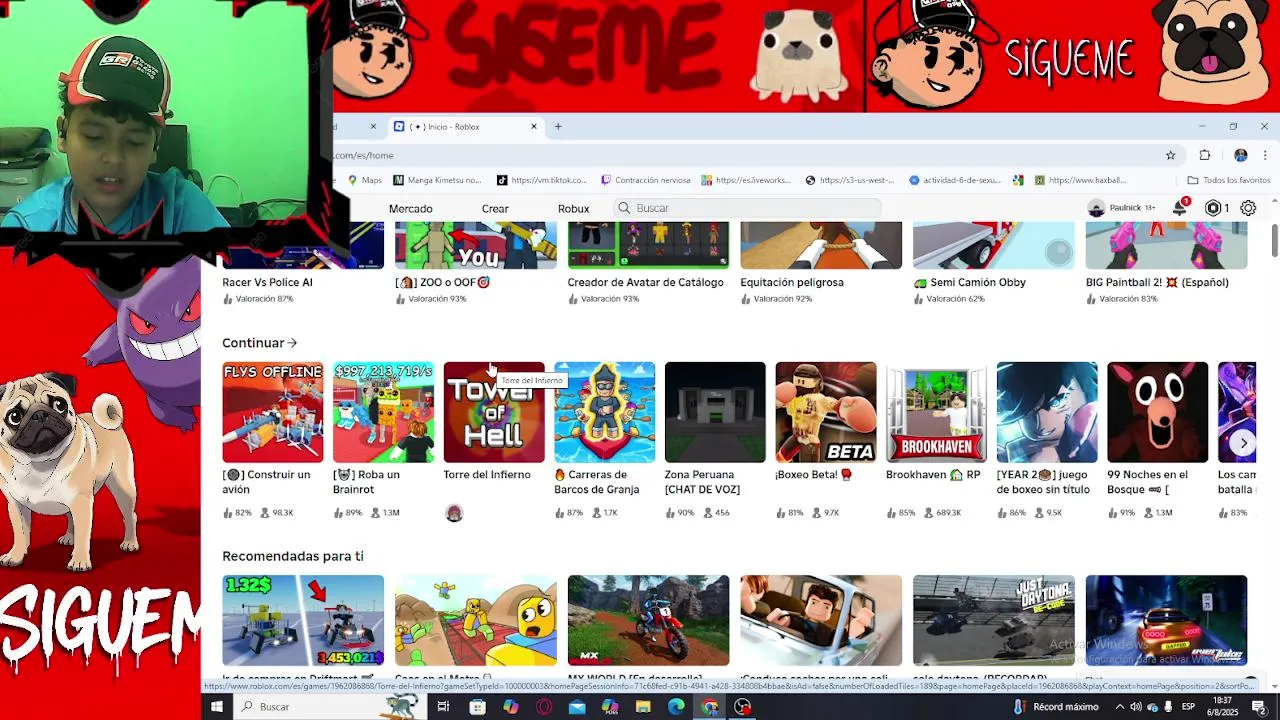Open Crear in Roblox navigation

click(495, 208)
